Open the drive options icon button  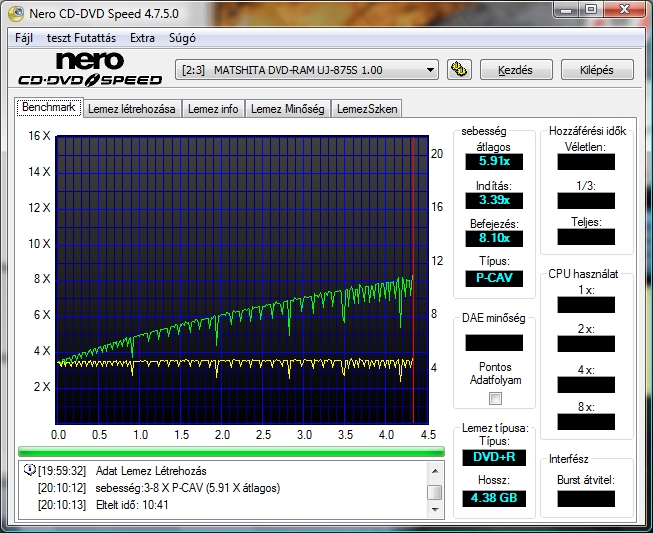point(459,69)
